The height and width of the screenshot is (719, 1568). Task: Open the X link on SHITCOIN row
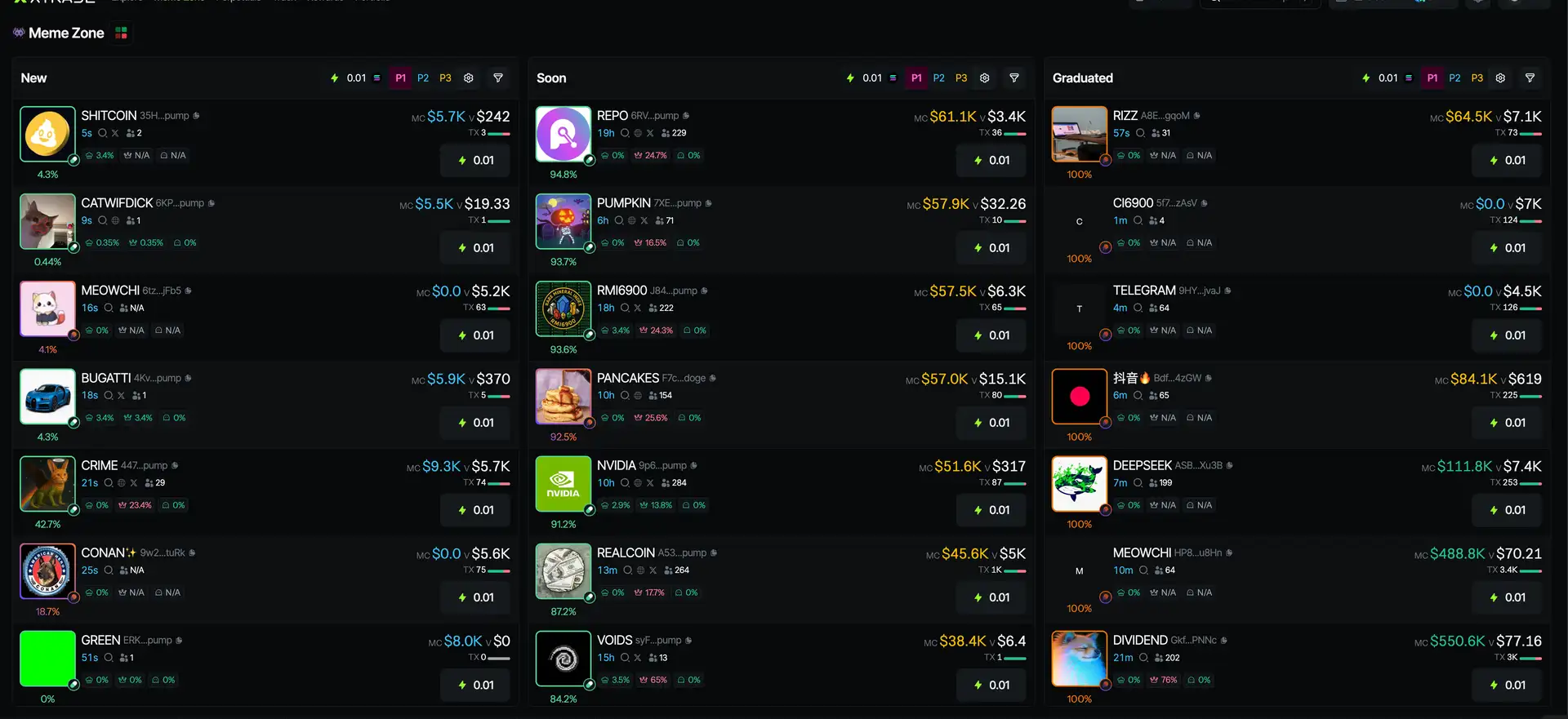click(x=115, y=133)
